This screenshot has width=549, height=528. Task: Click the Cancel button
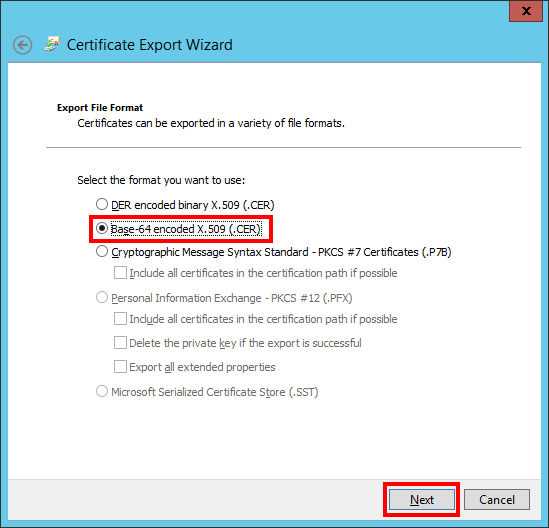pos(497,500)
